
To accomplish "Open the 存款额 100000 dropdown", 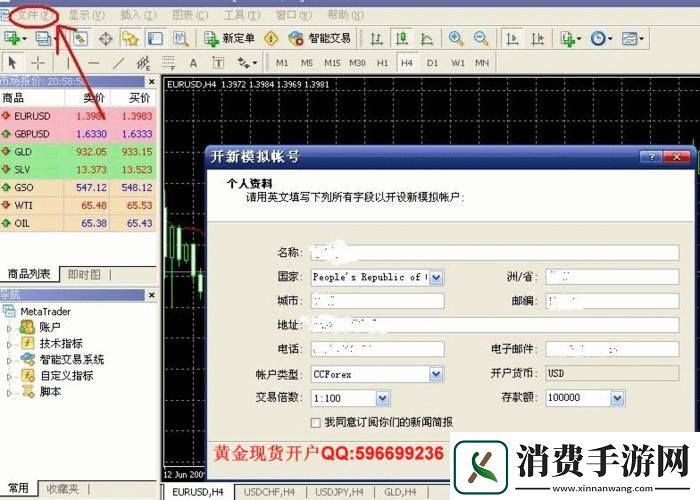I will pyautogui.click(x=617, y=398).
